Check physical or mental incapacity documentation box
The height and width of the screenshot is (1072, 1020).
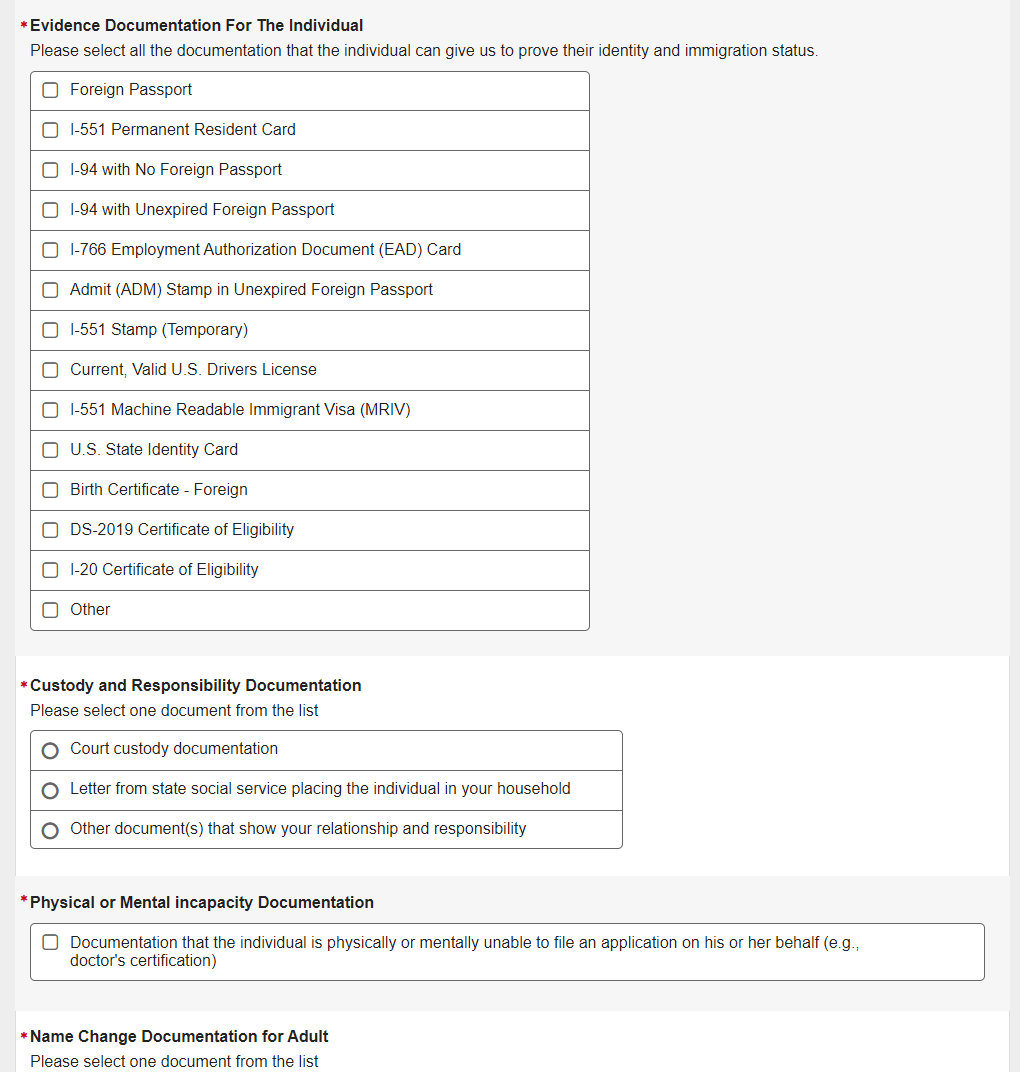coord(50,942)
